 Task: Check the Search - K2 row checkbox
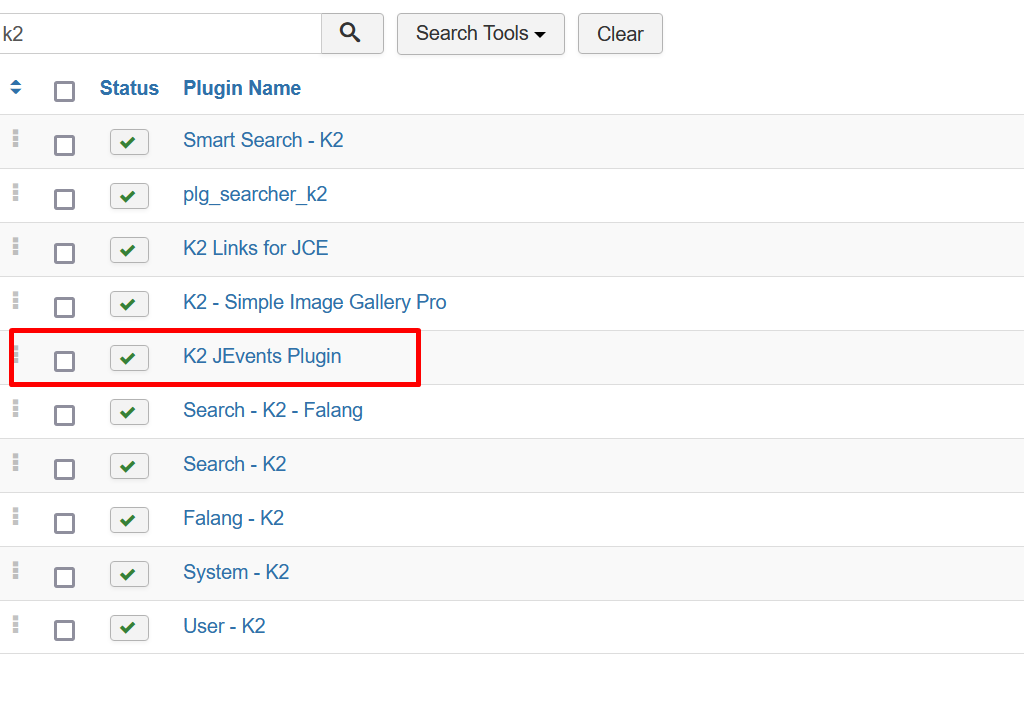click(64, 469)
